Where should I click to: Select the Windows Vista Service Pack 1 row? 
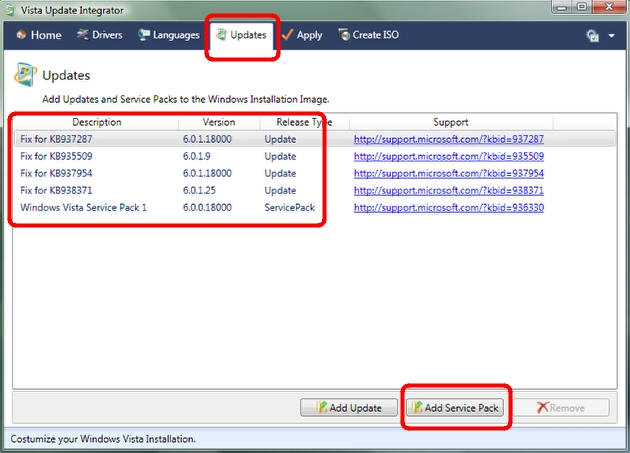tap(315, 208)
